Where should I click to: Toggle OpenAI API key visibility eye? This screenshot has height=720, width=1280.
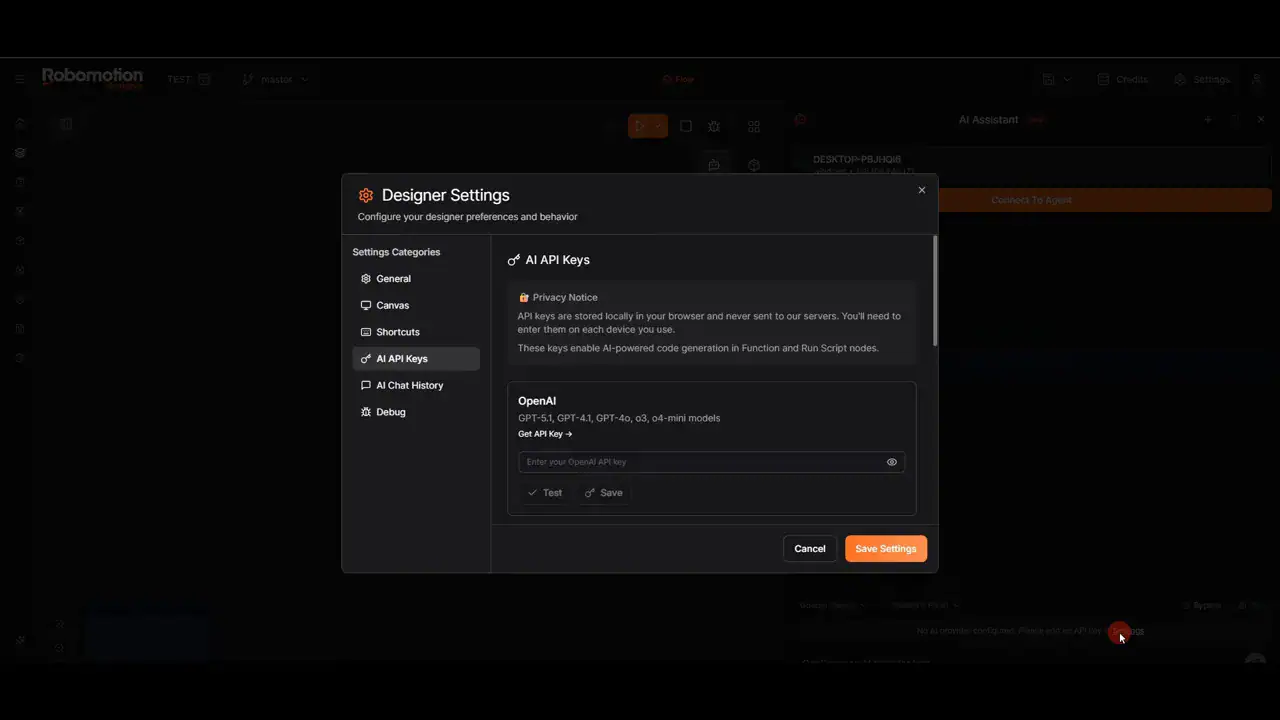pos(891,461)
